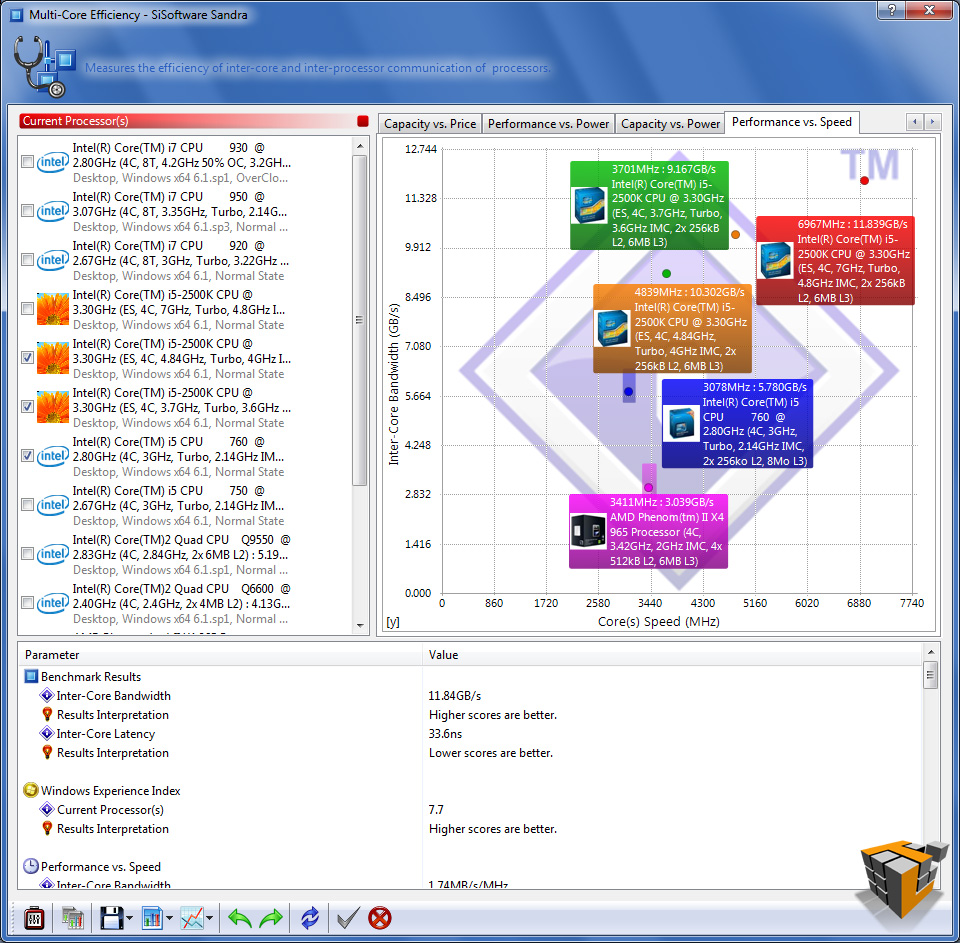The height and width of the screenshot is (943, 960).
Task: Enable the Core i5 750 checkbox
Action: click(27, 505)
